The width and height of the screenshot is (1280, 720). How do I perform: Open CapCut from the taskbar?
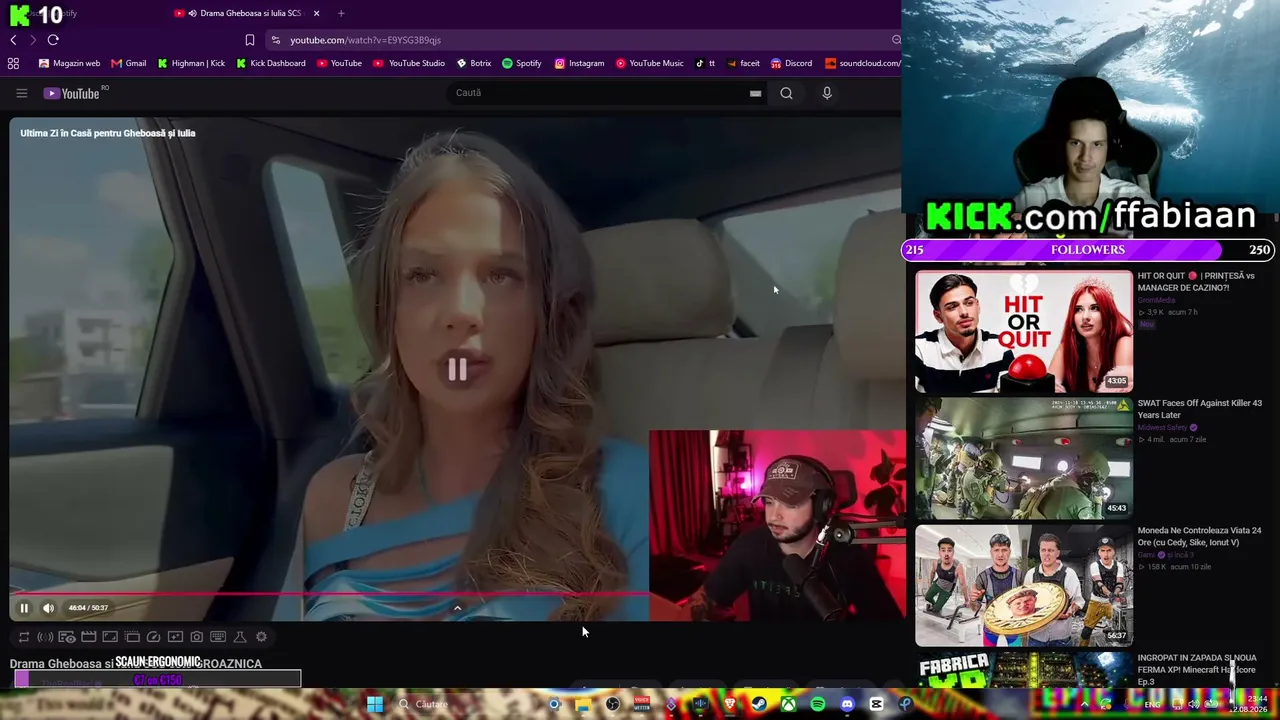tap(877, 704)
